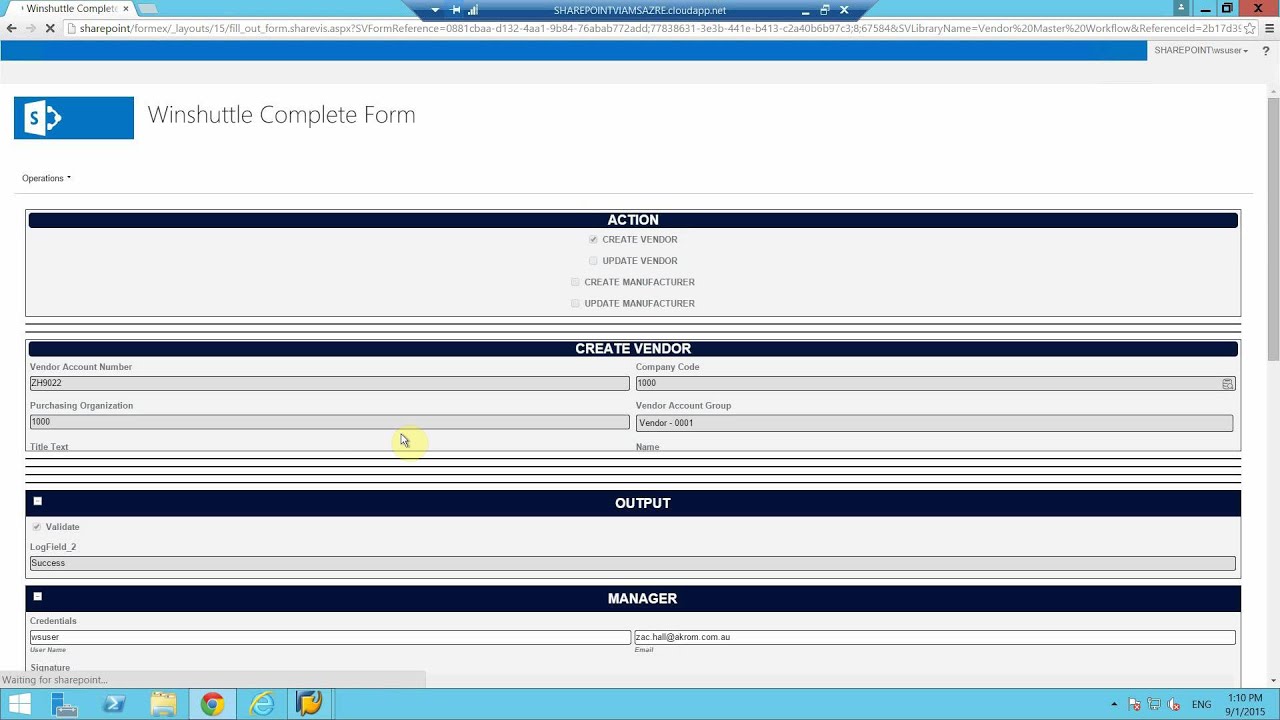Click the SharePoint help question mark
1280x720 pixels.
coord(1265,51)
